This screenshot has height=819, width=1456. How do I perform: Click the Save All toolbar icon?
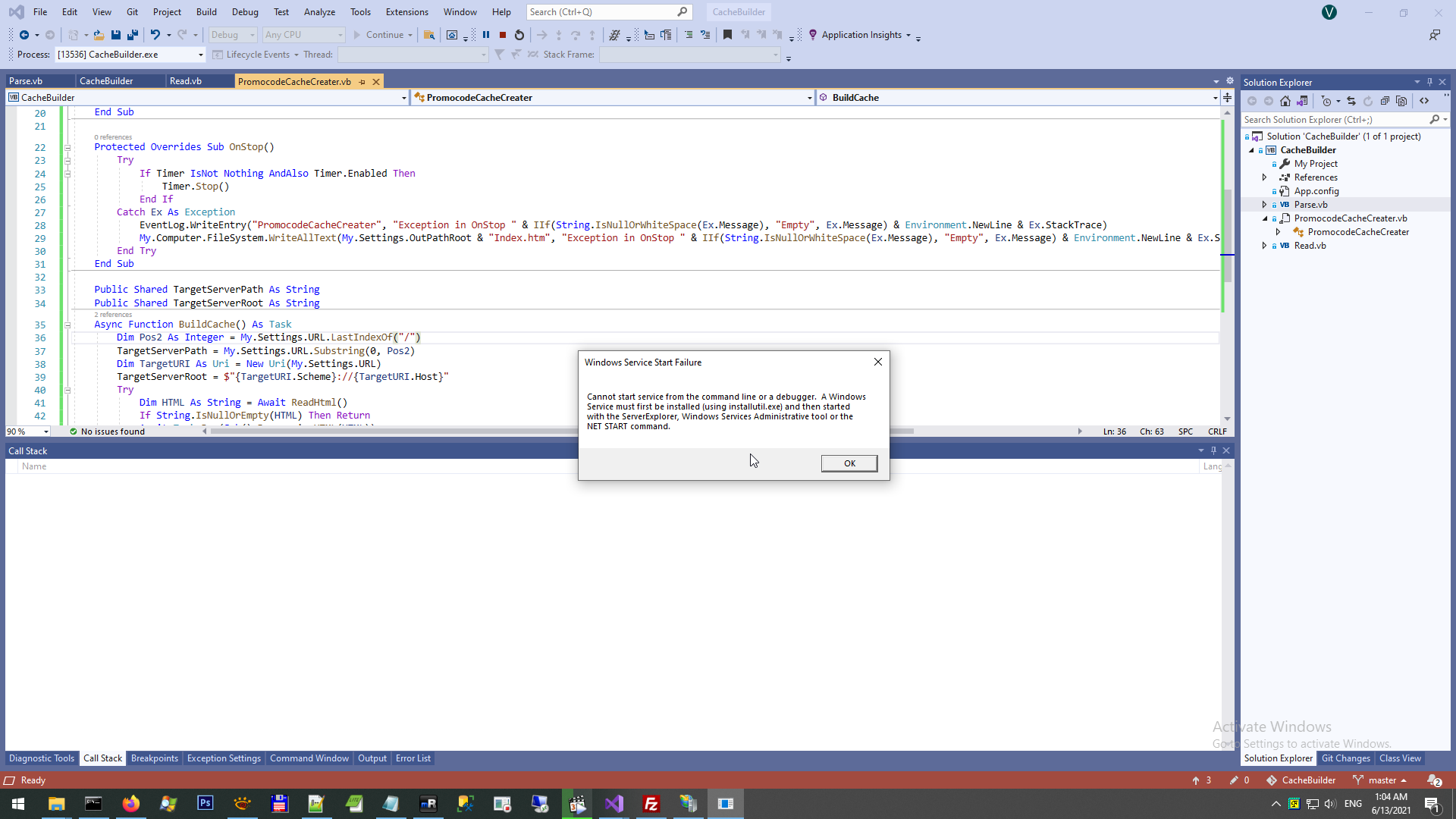pos(133,35)
